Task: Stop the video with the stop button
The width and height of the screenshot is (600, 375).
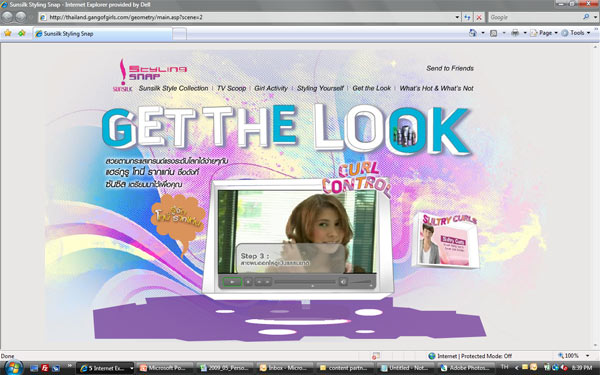Action: click(248, 282)
